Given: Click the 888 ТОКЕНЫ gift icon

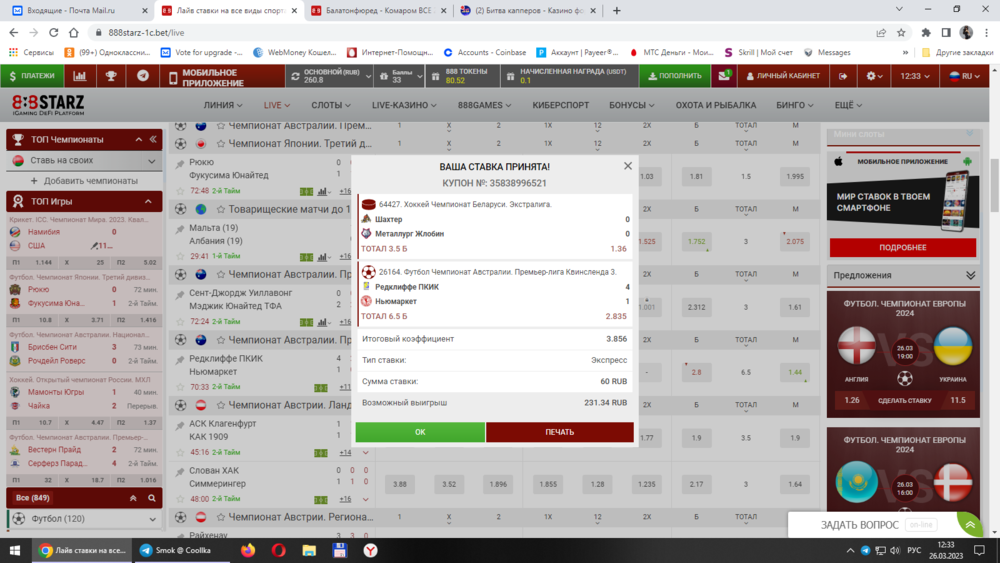Looking at the screenshot, I should 435,77.
